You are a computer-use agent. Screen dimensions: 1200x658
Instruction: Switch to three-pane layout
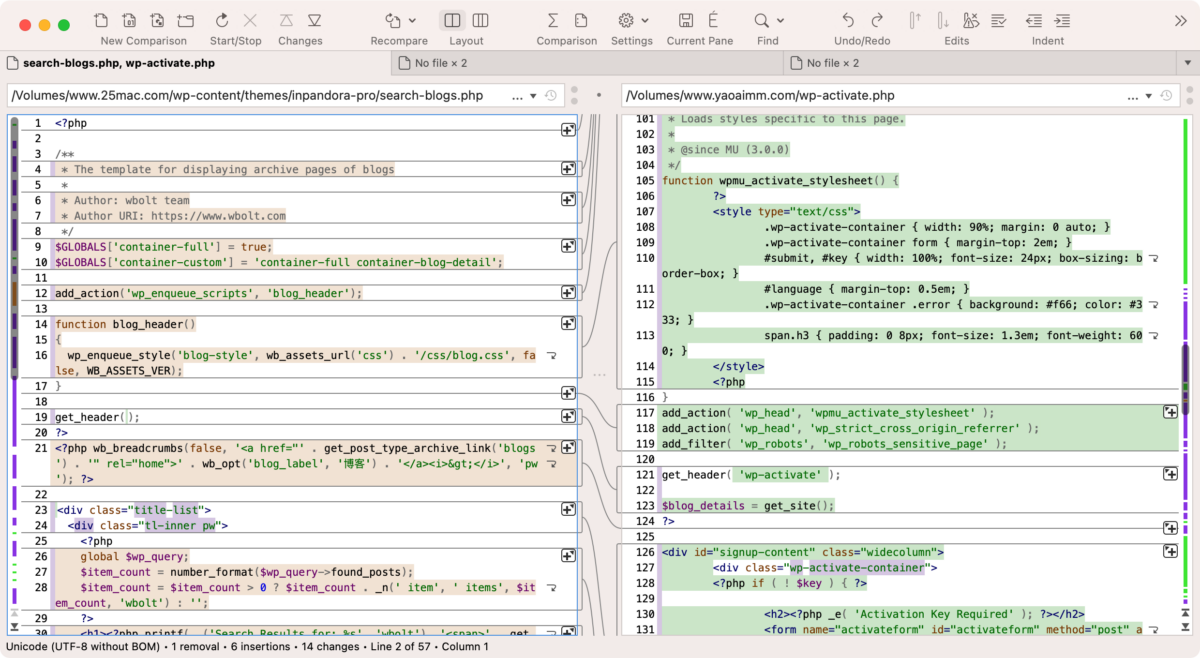pos(481,20)
